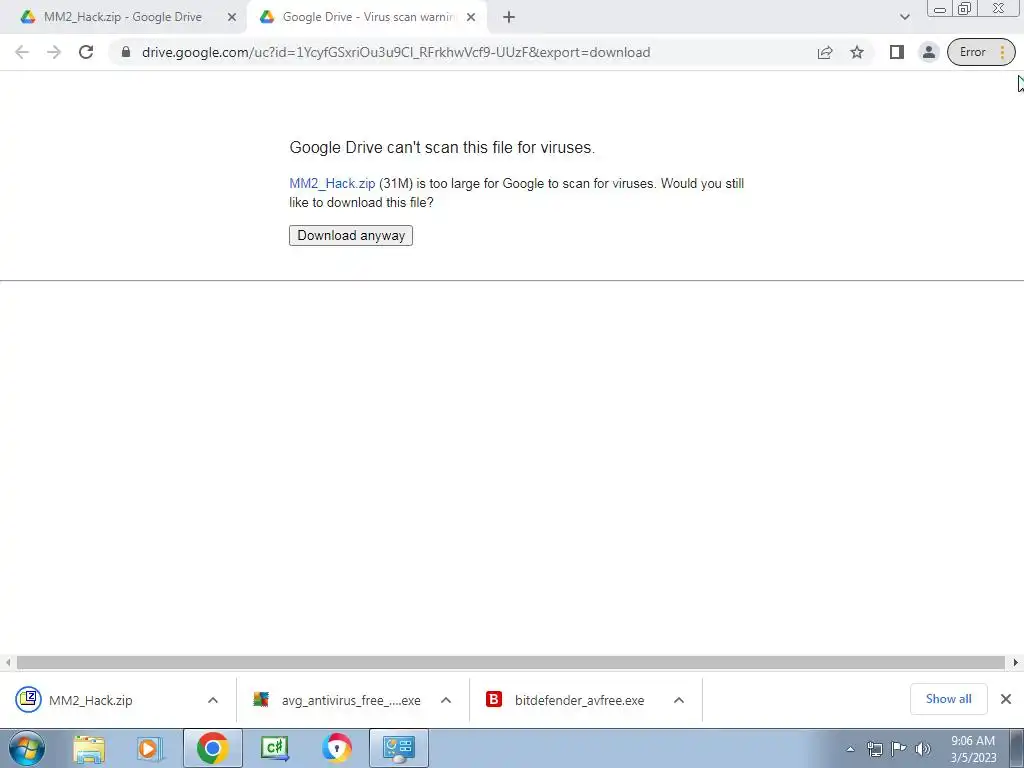Open the tab search chevron
1024x768 pixels.
[x=904, y=17]
